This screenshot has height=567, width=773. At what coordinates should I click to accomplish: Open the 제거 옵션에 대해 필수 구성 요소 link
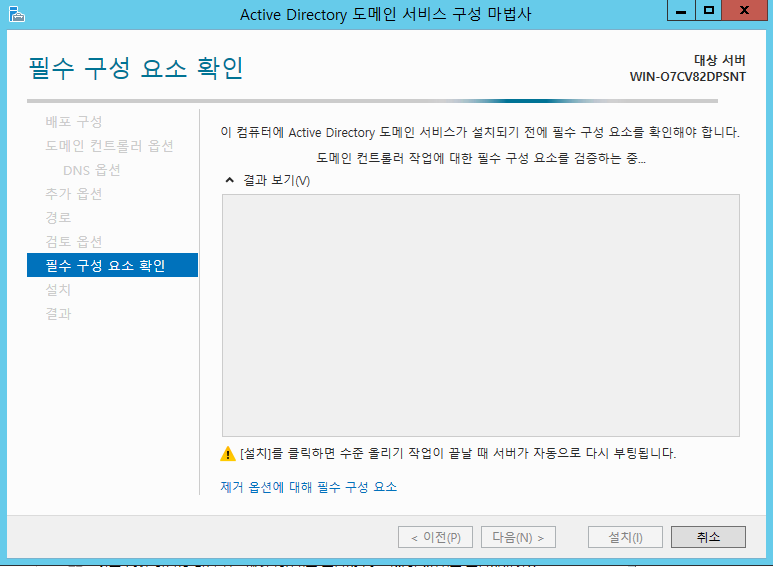coord(308,487)
